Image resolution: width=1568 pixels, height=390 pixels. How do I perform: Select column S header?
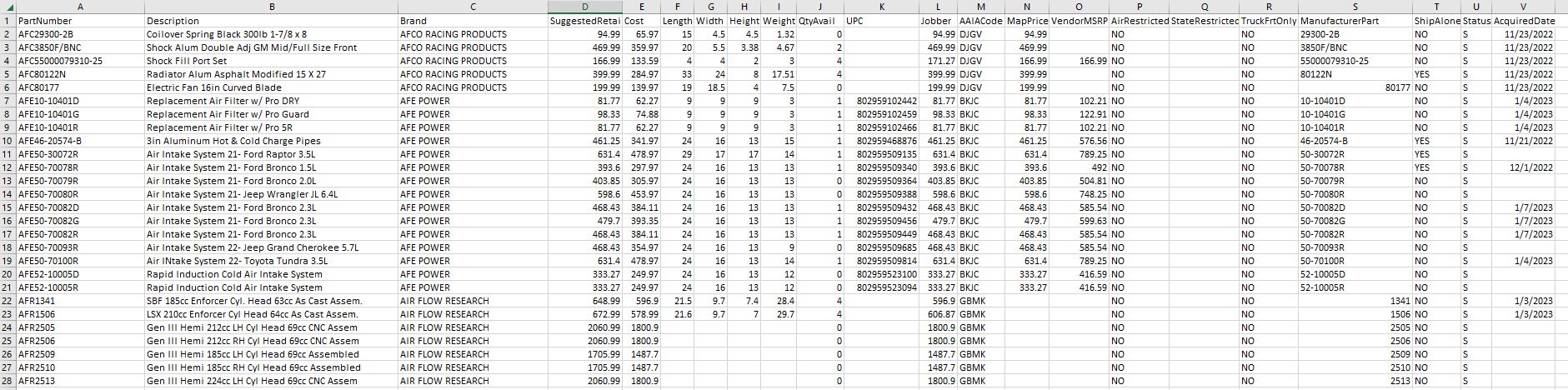1355,7
